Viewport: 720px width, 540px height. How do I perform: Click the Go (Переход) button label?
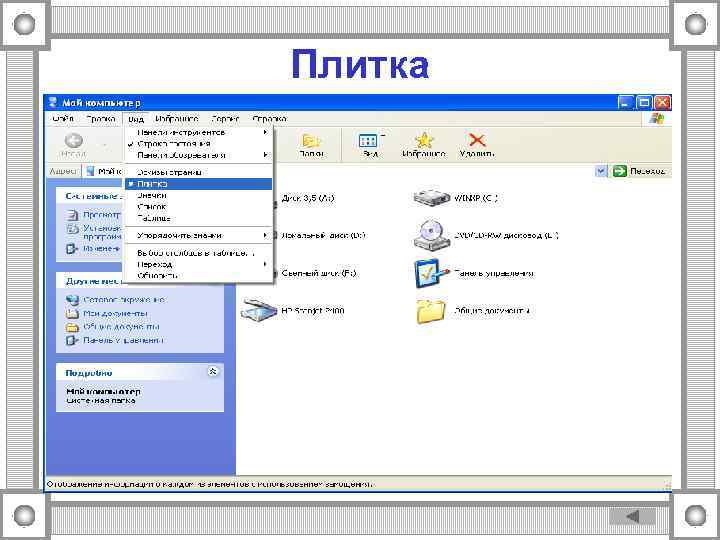[647, 171]
